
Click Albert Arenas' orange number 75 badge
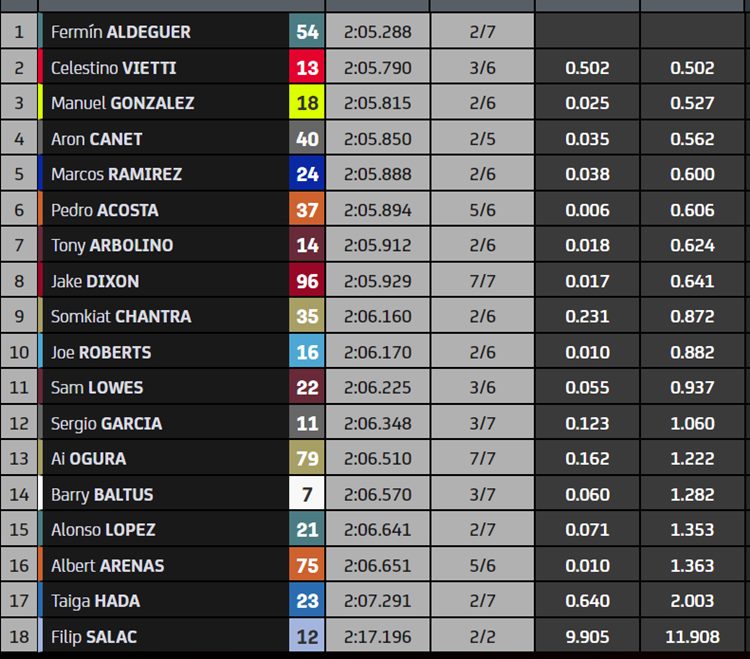(307, 565)
